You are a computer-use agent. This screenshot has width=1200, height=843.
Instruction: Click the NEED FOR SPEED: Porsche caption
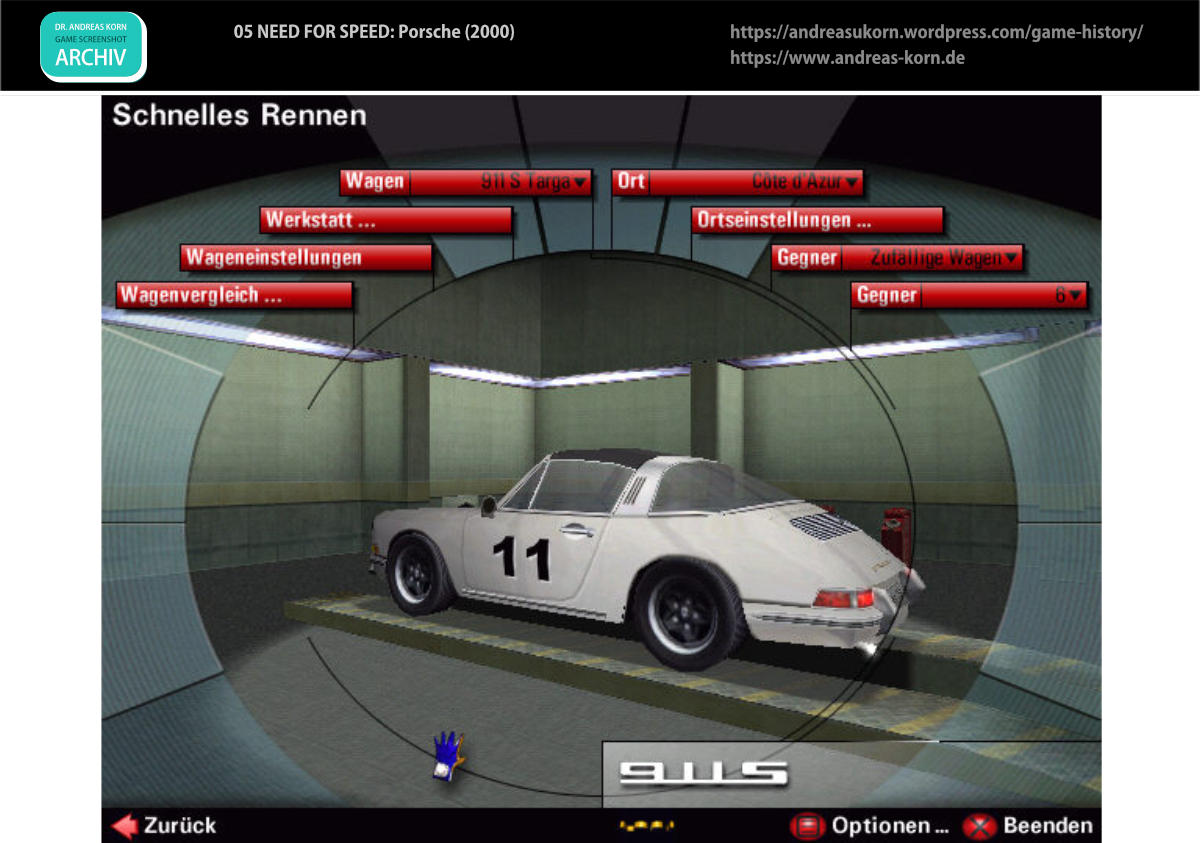pyautogui.click(x=374, y=32)
